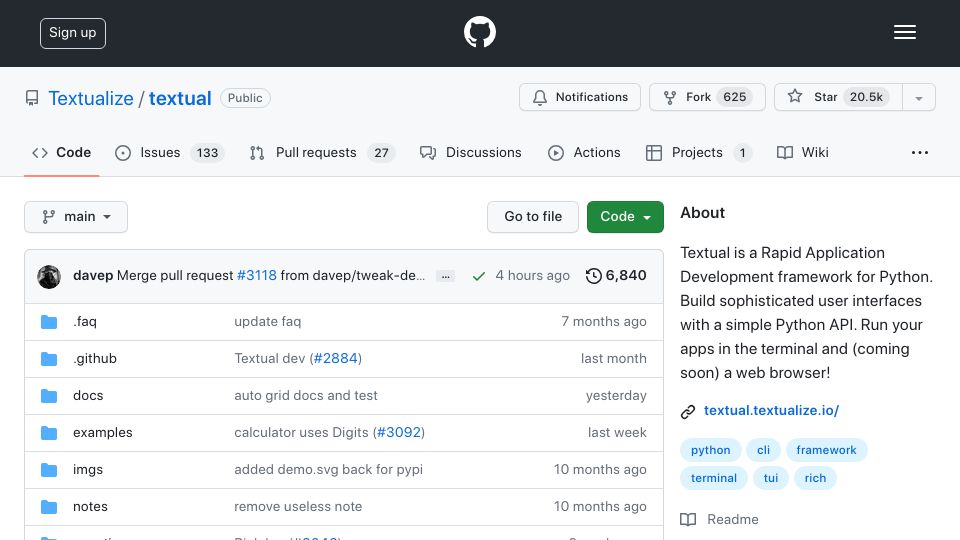The image size is (960, 540).
Task: Click '7 months ago' in .faq row
Action: pyautogui.click(x=604, y=321)
